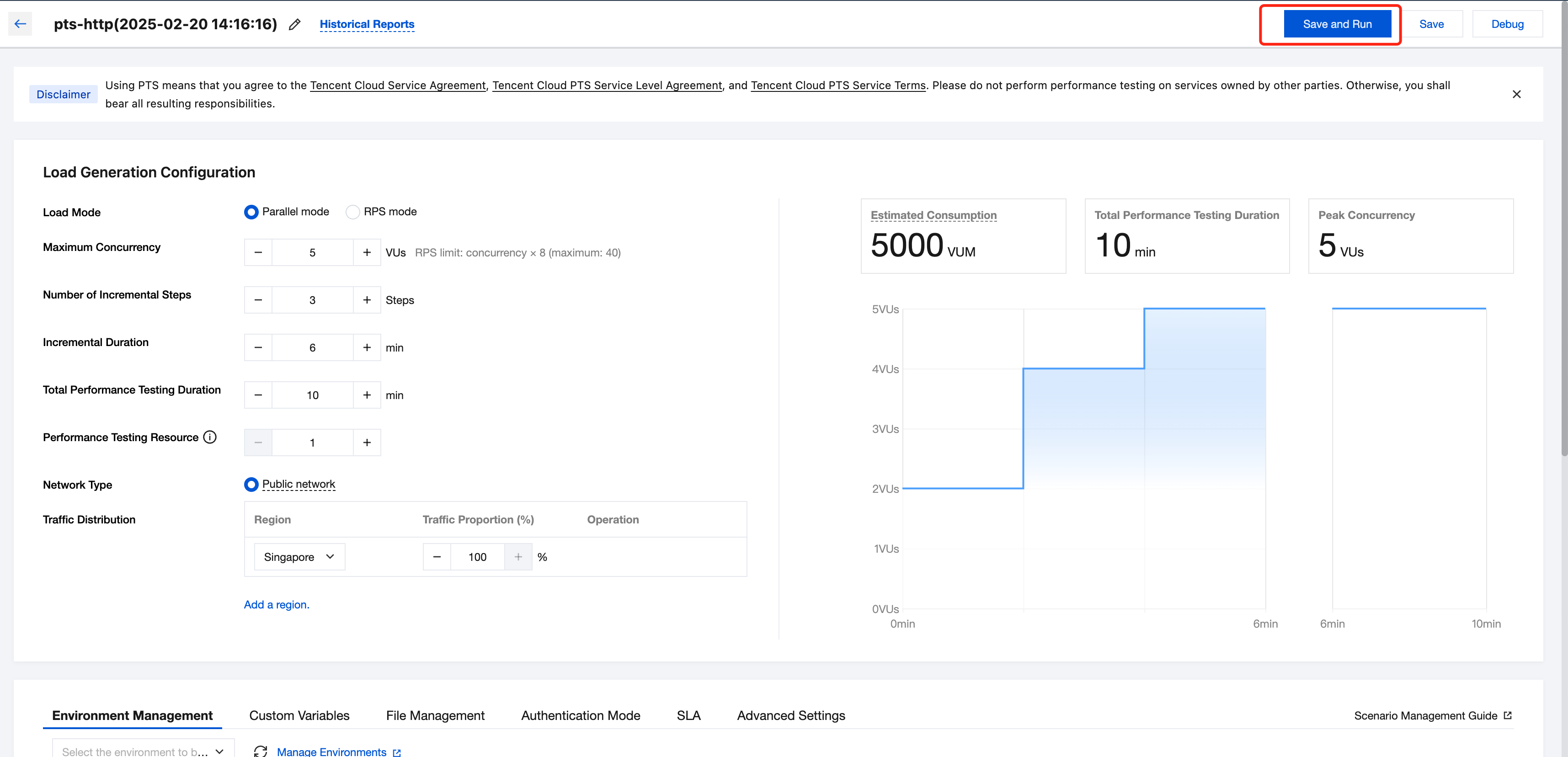Select RPS mode radio button
Screen dimensions: 1568x757
pyautogui.click(x=352, y=212)
